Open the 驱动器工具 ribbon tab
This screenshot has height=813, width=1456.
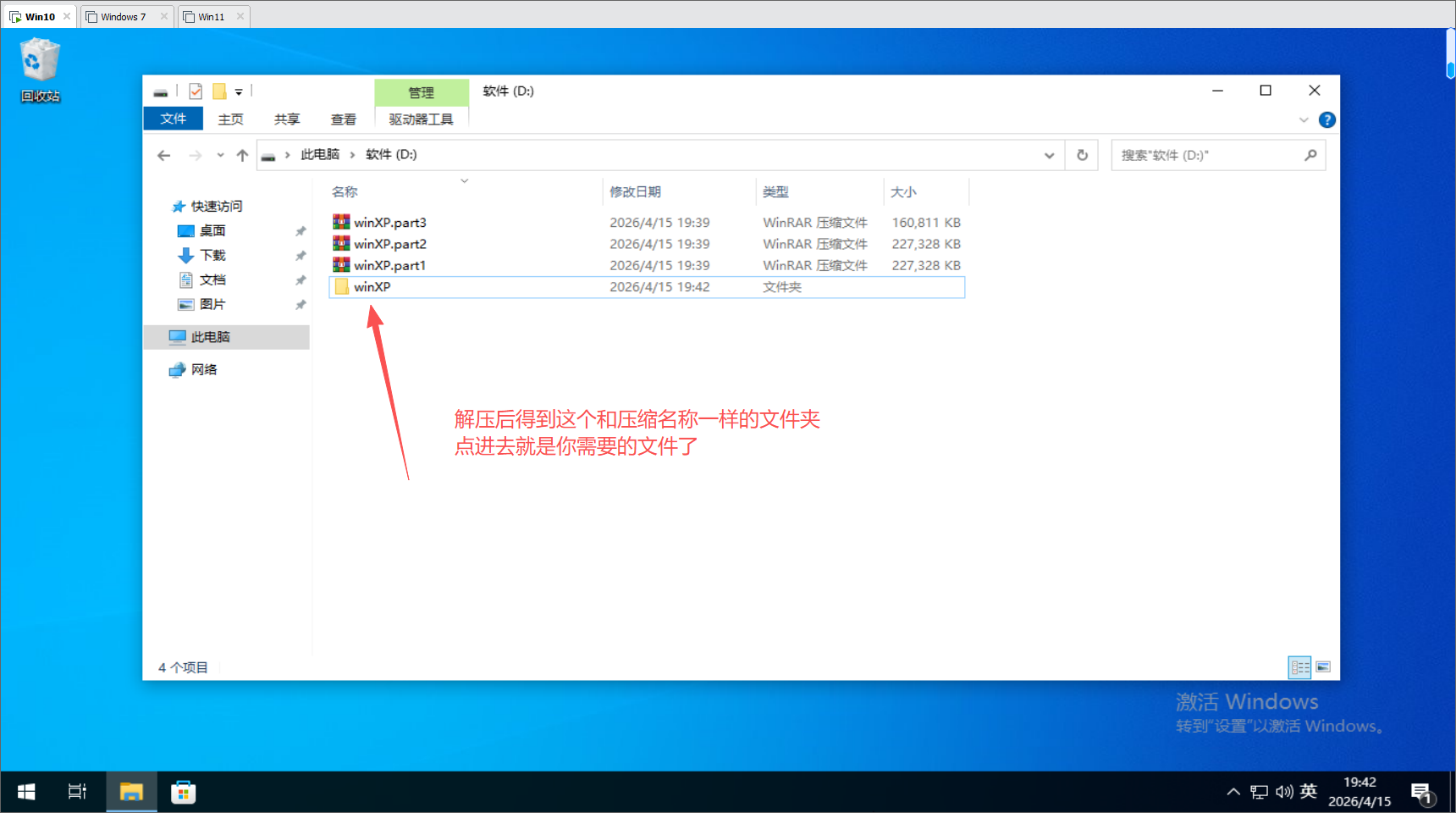[421, 119]
